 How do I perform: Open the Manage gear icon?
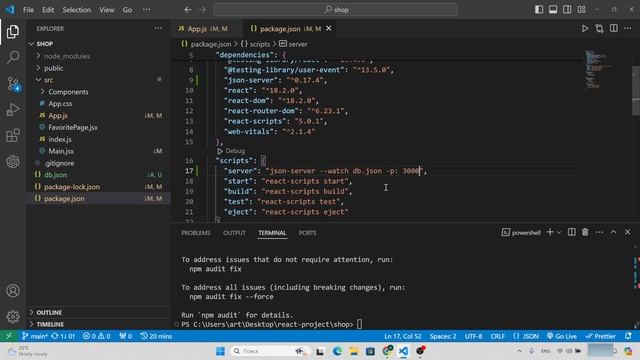tap(13, 316)
